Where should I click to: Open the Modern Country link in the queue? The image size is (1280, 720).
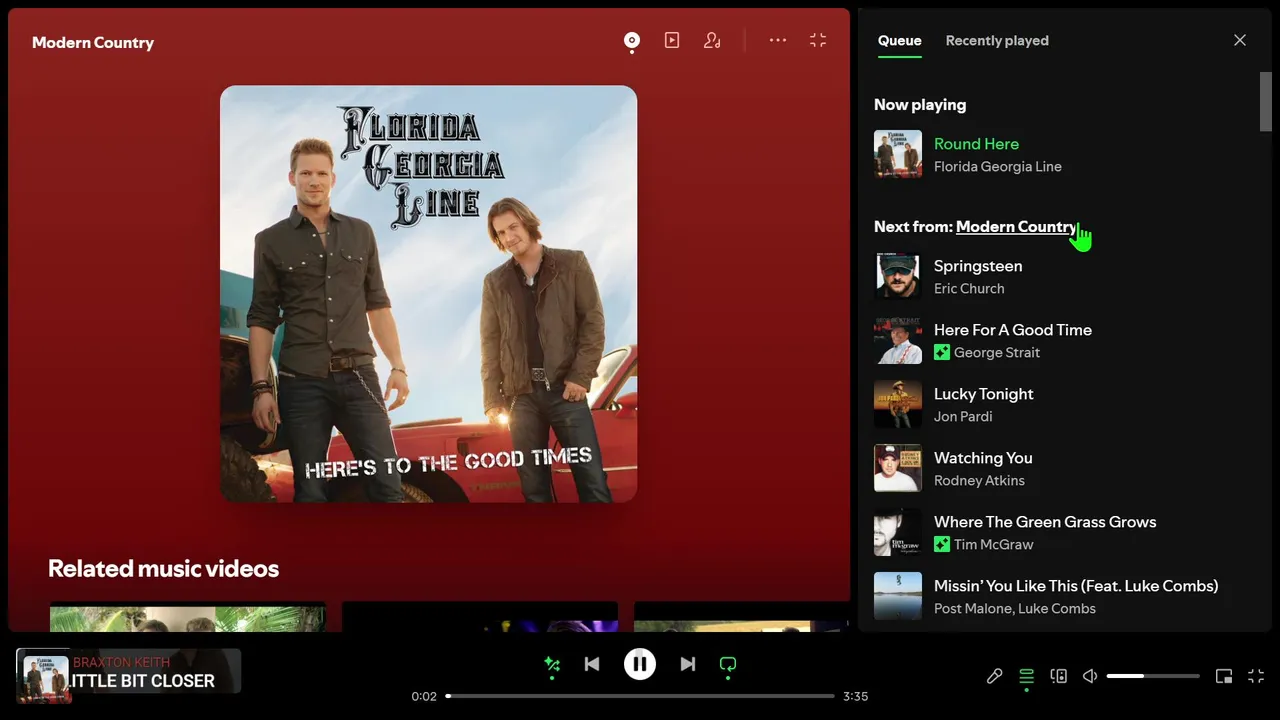pos(1016,226)
